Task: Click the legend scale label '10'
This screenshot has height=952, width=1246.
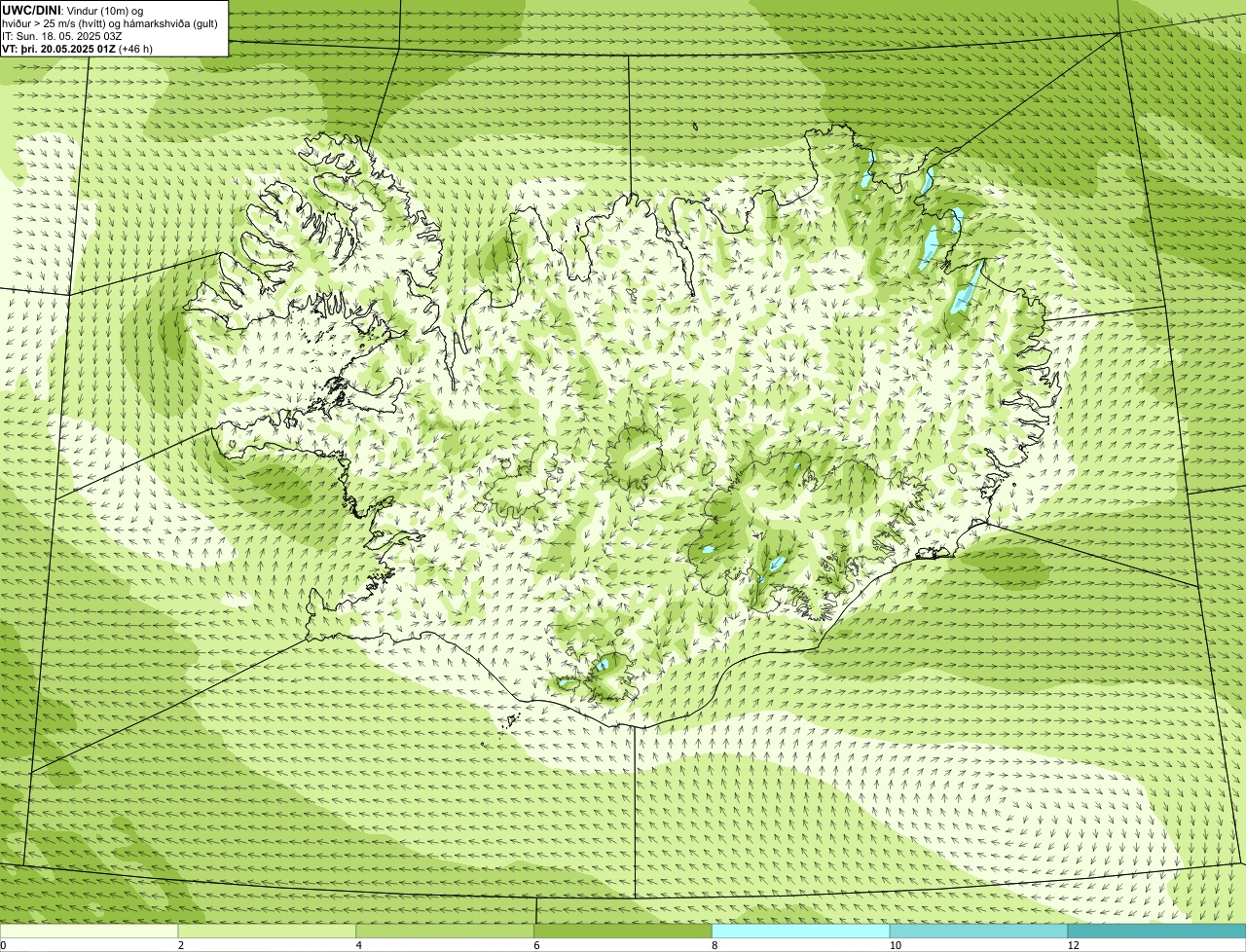Action: [x=894, y=945]
